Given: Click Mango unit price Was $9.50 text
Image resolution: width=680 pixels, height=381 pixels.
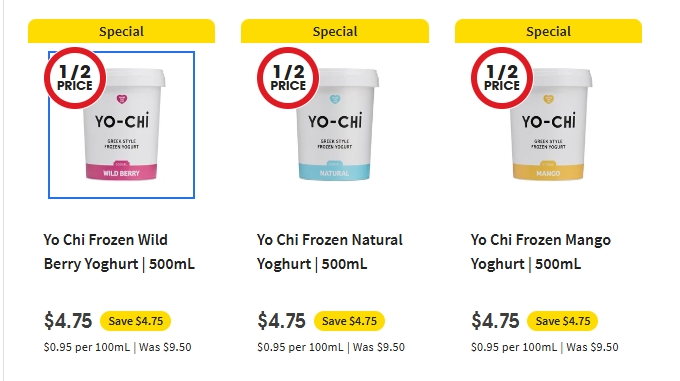Looking at the screenshot, I should pyautogui.click(x=592, y=348).
